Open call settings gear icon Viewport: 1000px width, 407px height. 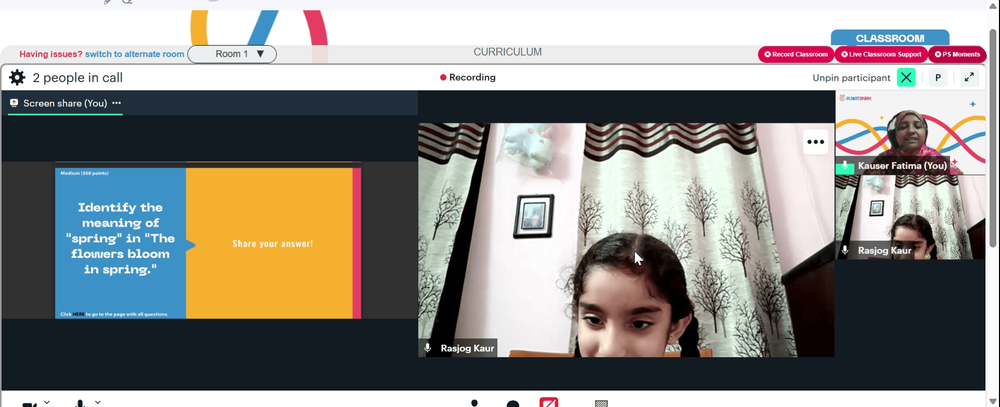point(17,78)
